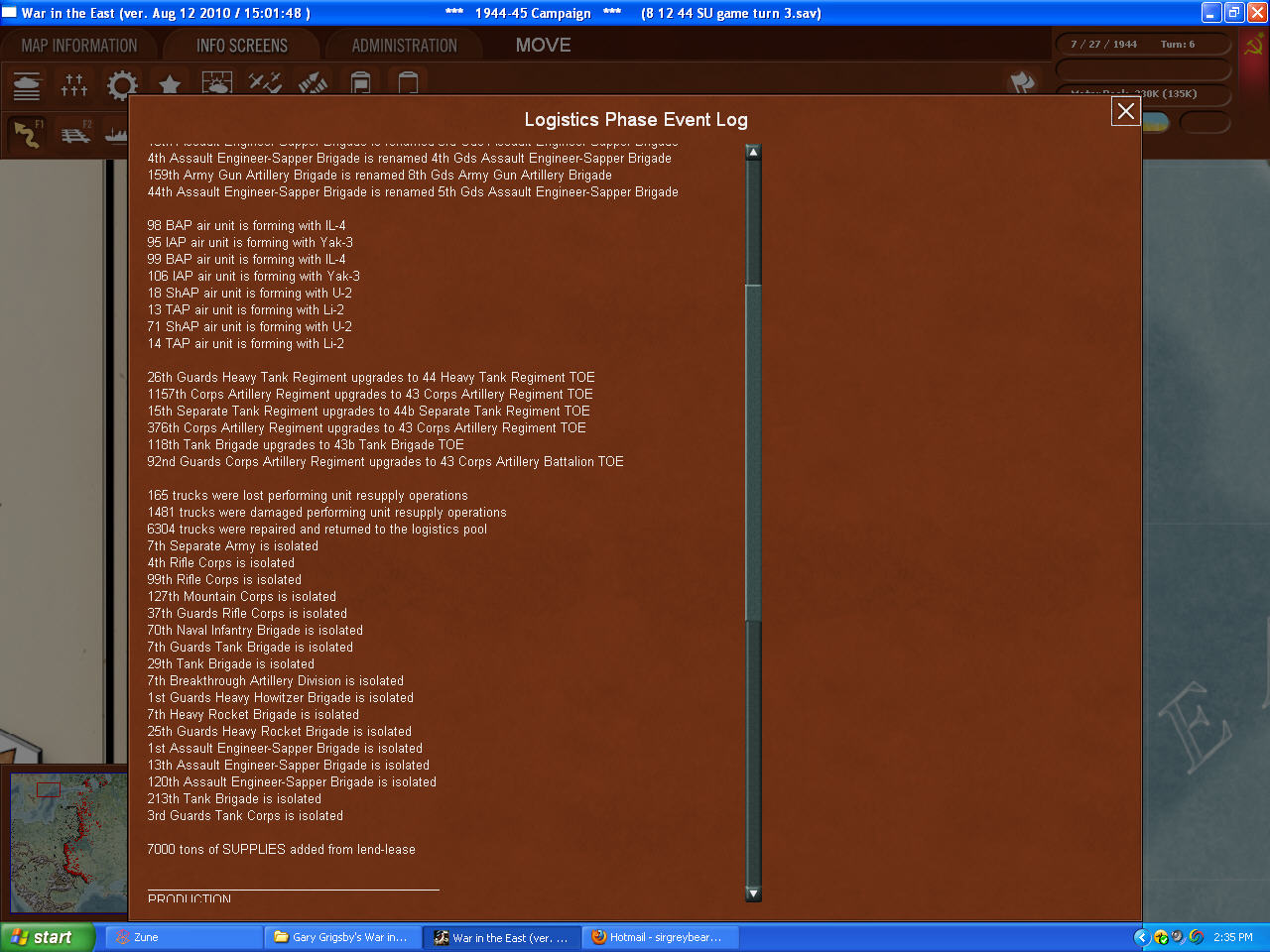The image size is (1270, 952).
Task: Click '92nd Guards Corps Artillery Regiment' line
Action: click(386, 462)
